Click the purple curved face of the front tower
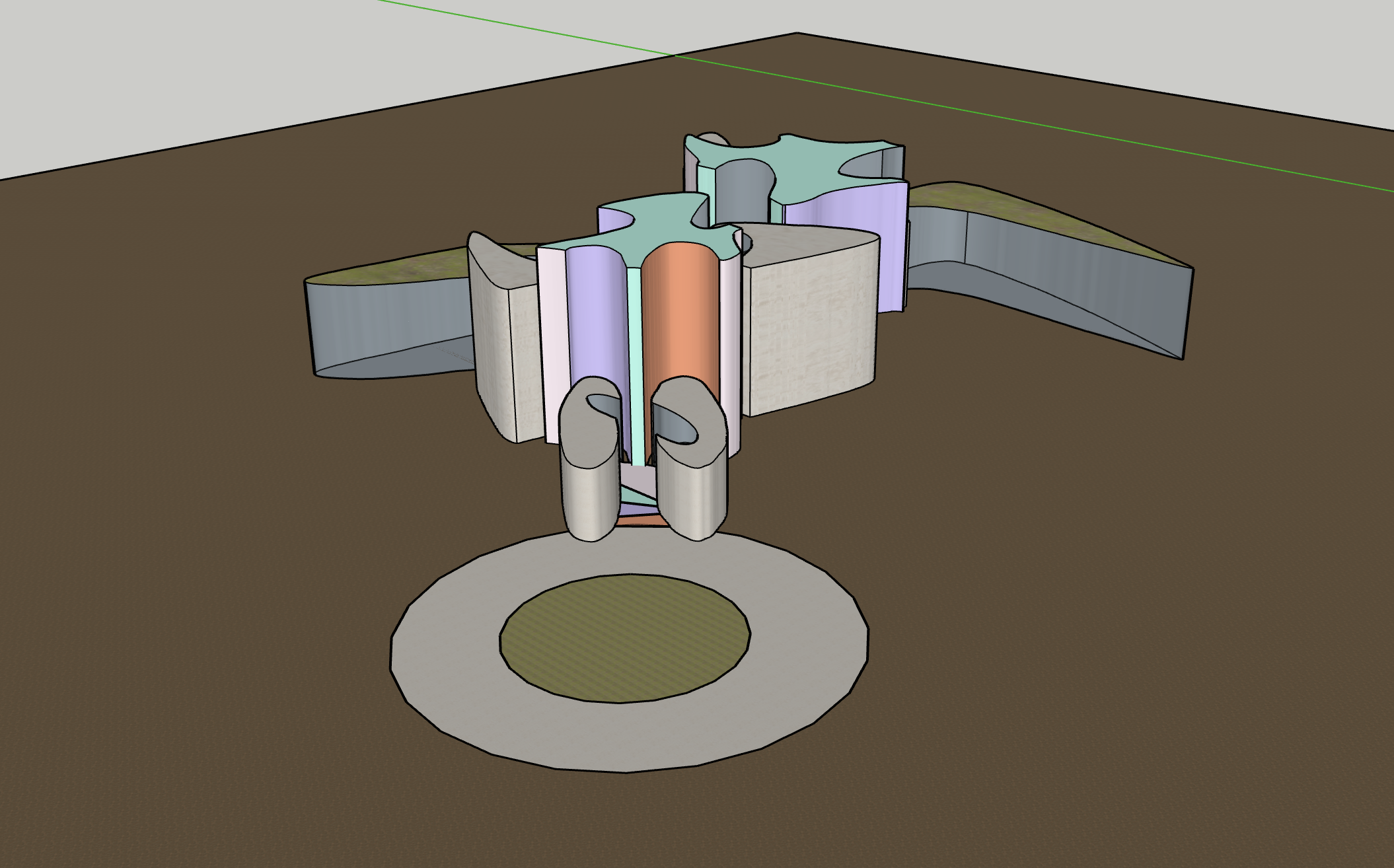This screenshot has height=868, width=1394. coord(595,317)
